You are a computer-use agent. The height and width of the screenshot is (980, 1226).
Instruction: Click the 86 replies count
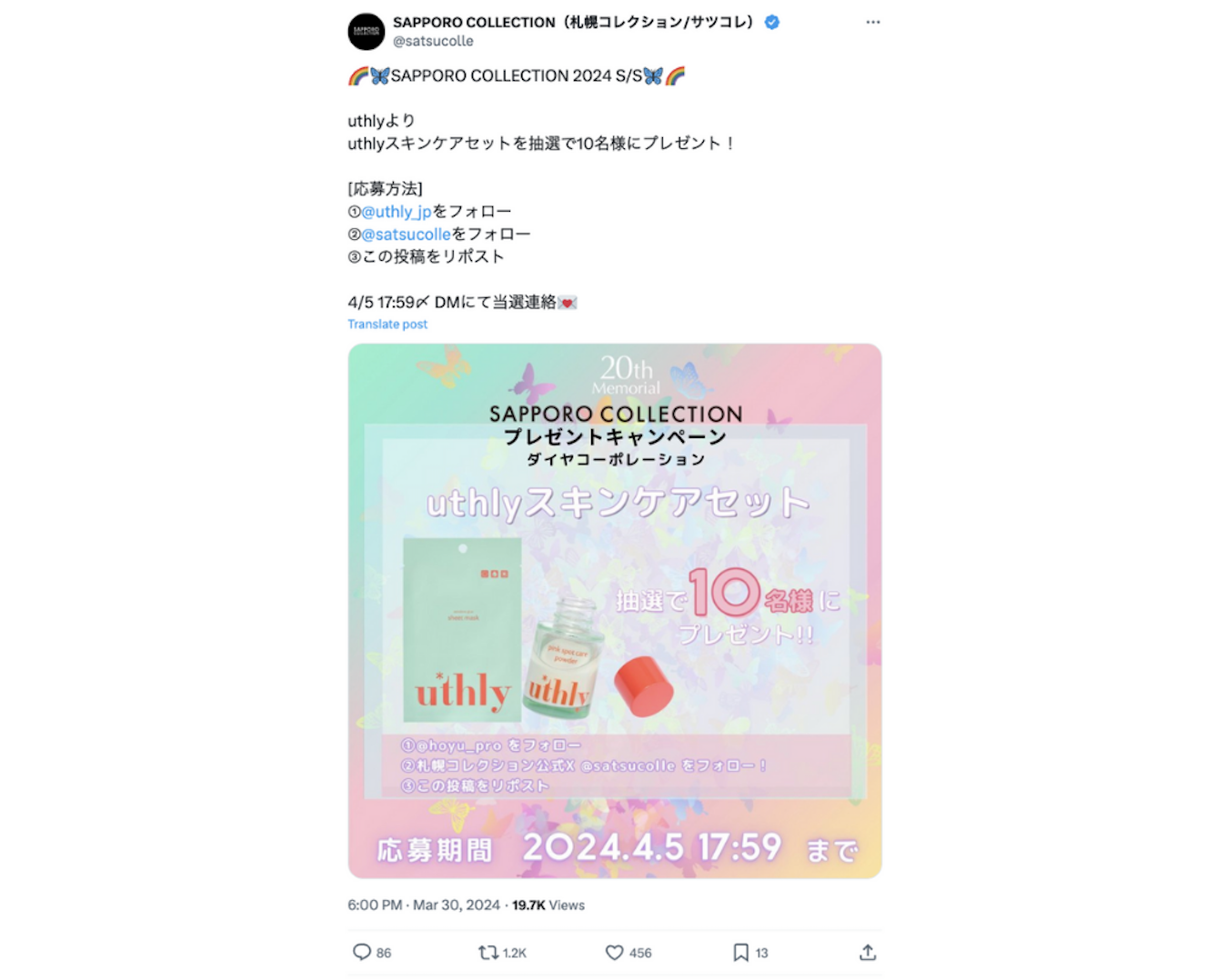(x=384, y=953)
